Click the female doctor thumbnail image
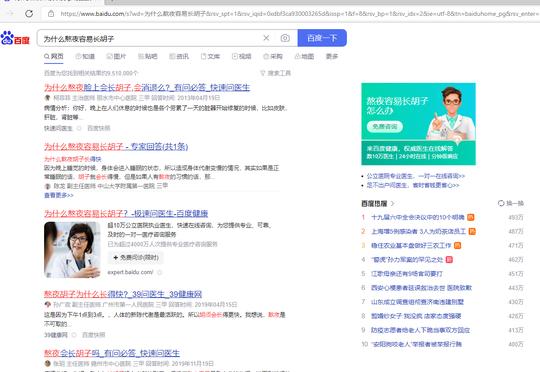 coord(72,250)
